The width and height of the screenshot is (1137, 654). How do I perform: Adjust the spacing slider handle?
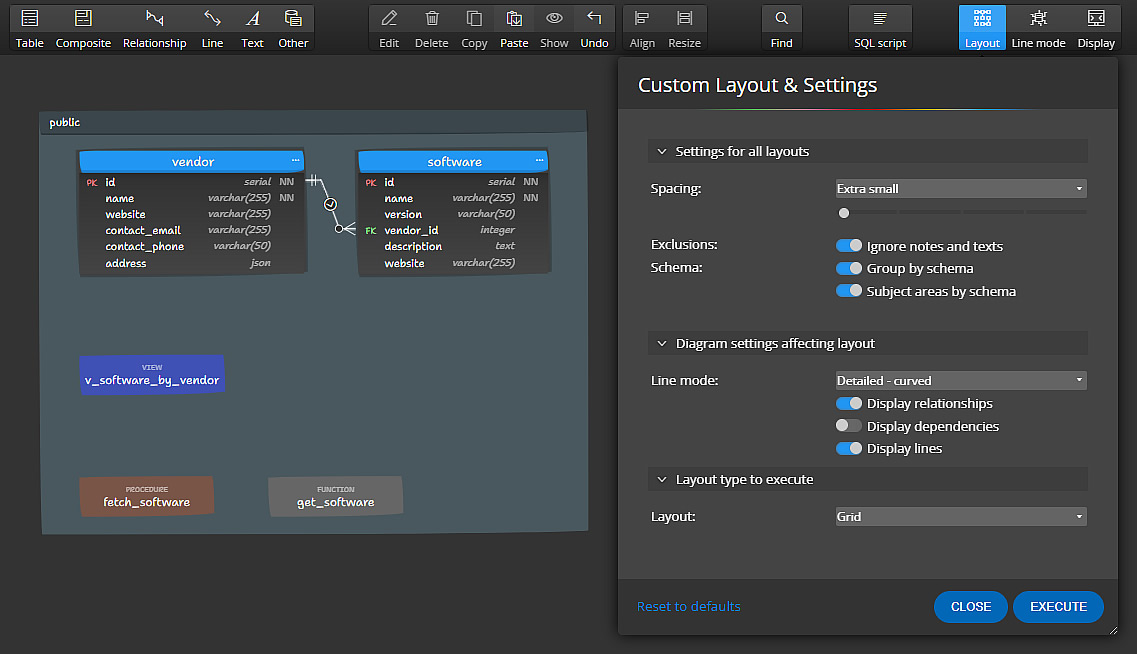coord(843,212)
